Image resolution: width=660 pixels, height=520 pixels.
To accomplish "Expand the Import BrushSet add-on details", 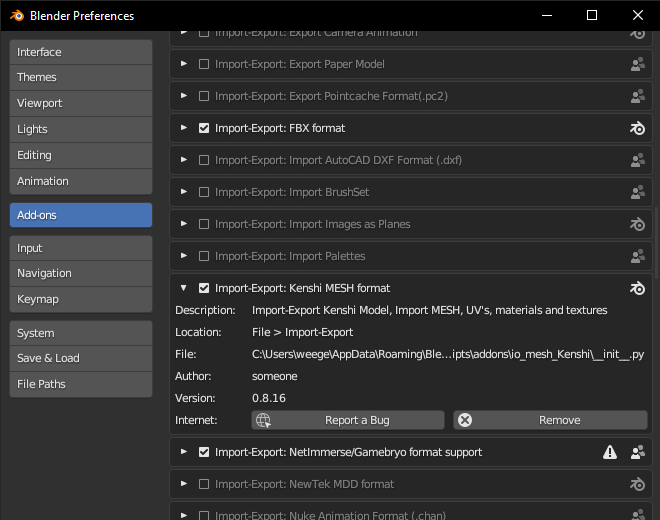I will 184,192.
